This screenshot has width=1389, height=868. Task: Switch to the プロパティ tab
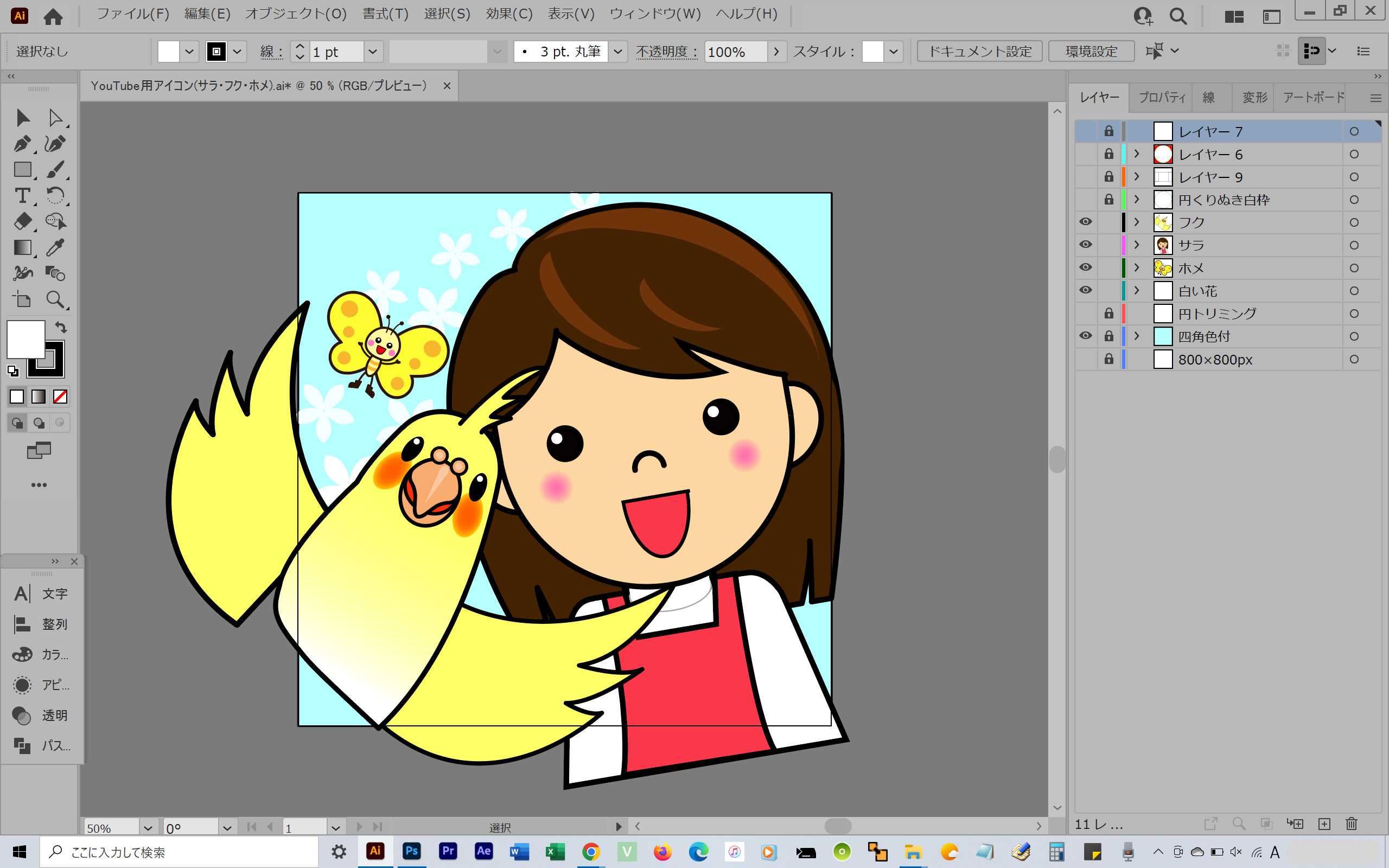point(1161,97)
